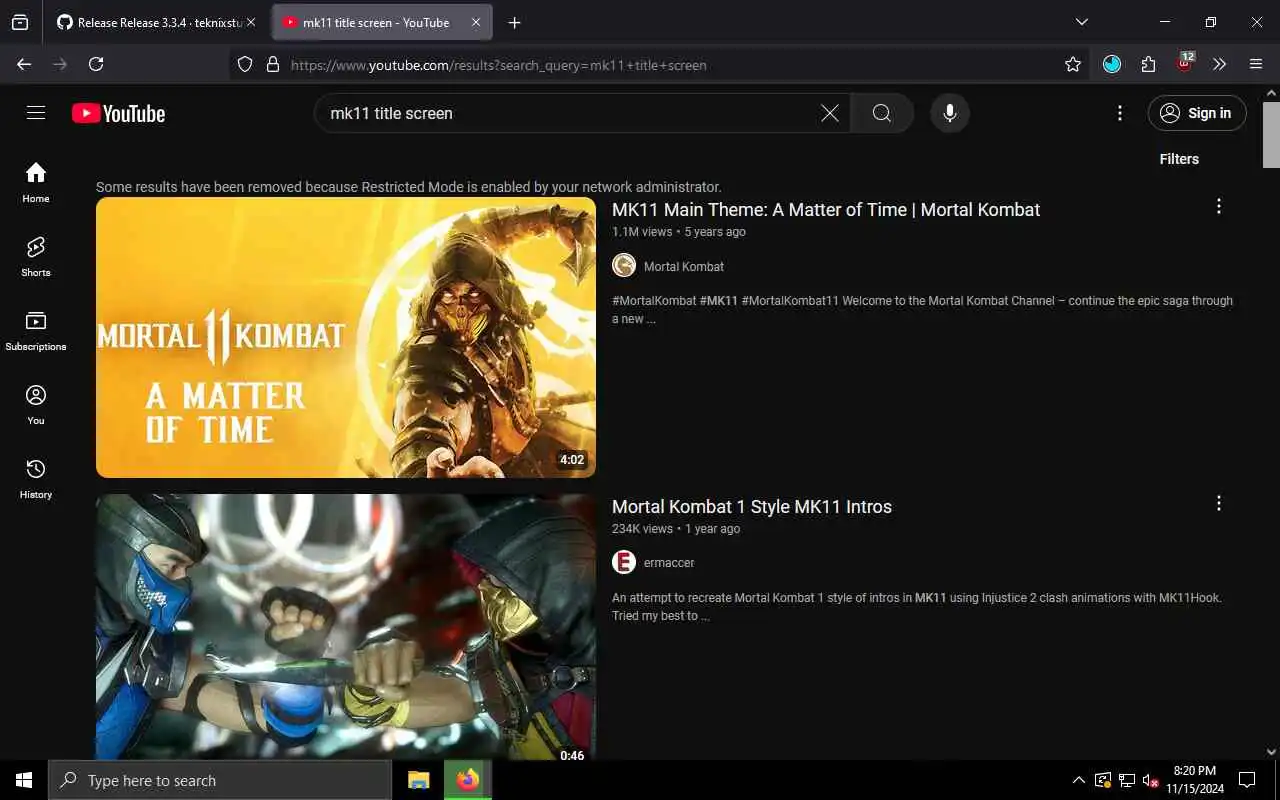The height and width of the screenshot is (800, 1280).
Task: Click the Sign in button
Action: (1197, 113)
